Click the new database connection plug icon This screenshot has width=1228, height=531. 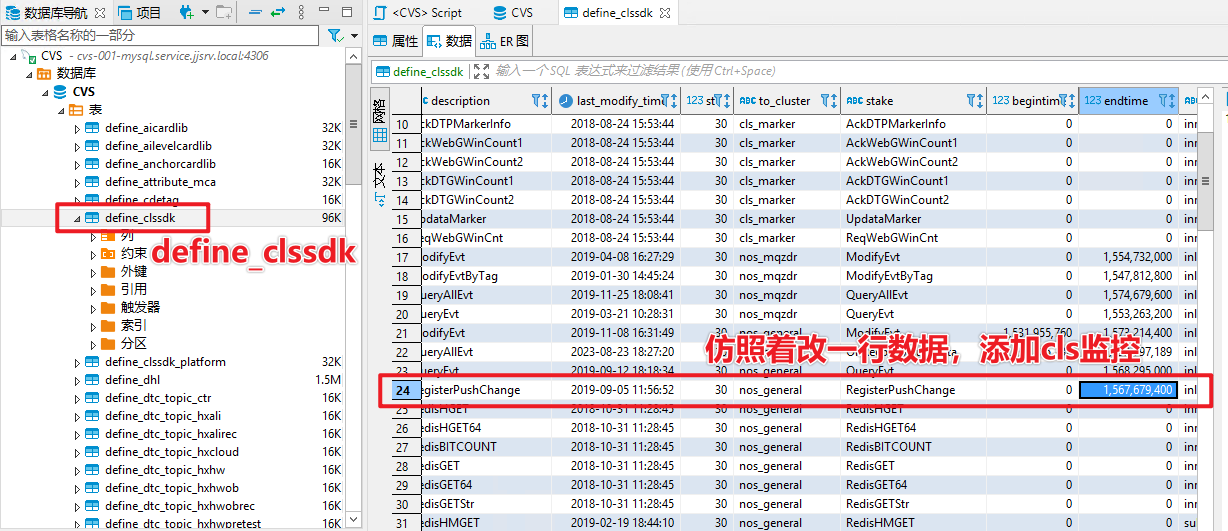coord(186,12)
